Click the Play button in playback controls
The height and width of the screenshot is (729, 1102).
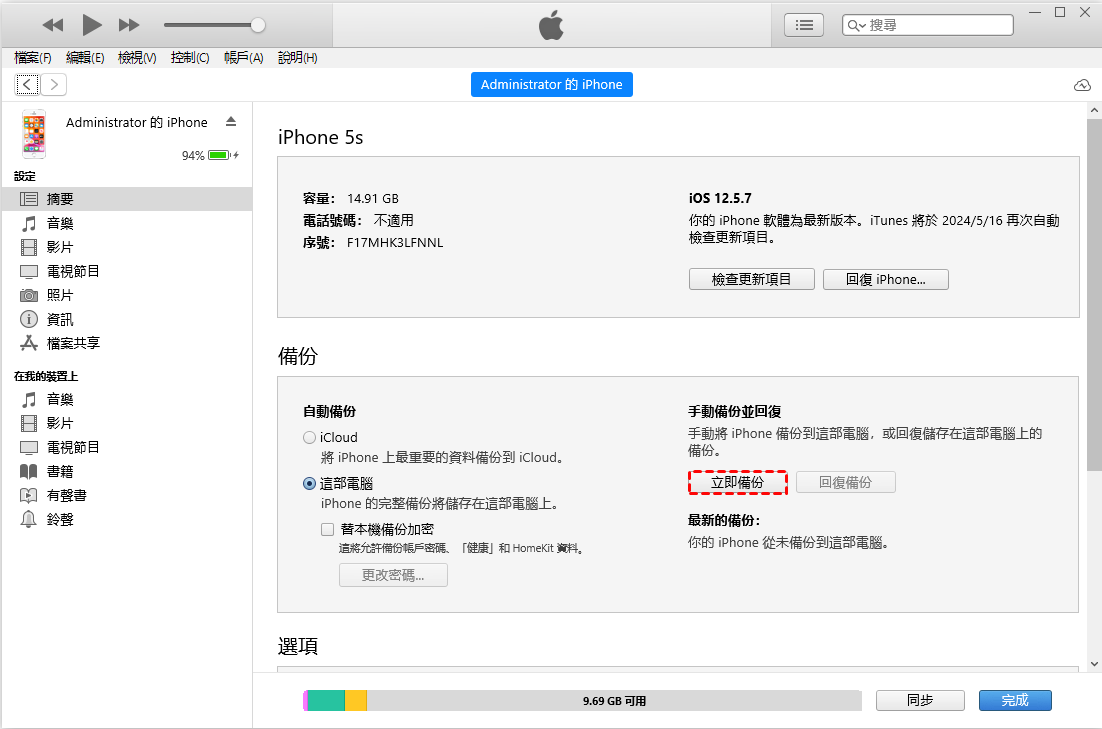[x=92, y=25]
